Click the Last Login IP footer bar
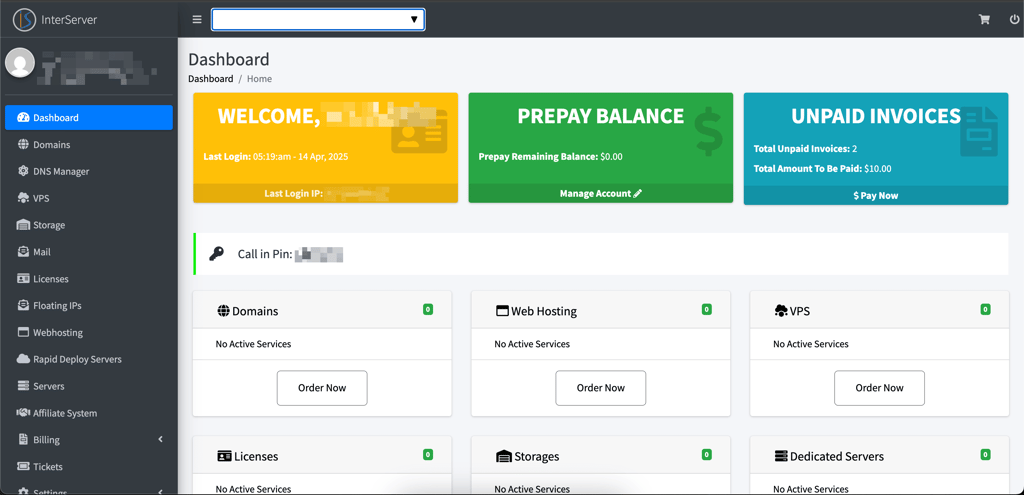 pyautogui.click(x=325, y=193)
